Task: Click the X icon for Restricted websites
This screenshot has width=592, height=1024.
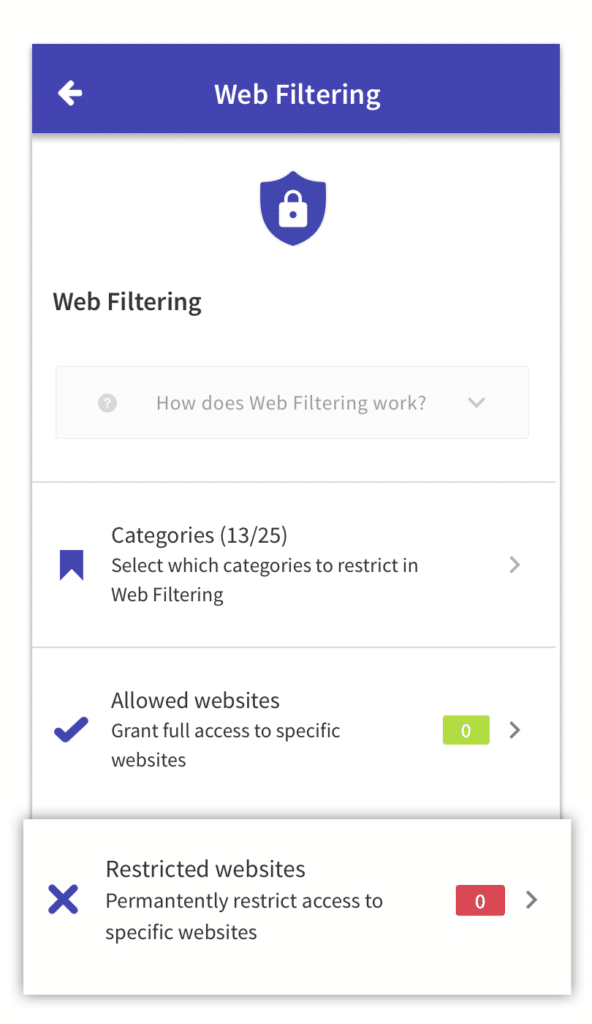Action: [63, 899]
